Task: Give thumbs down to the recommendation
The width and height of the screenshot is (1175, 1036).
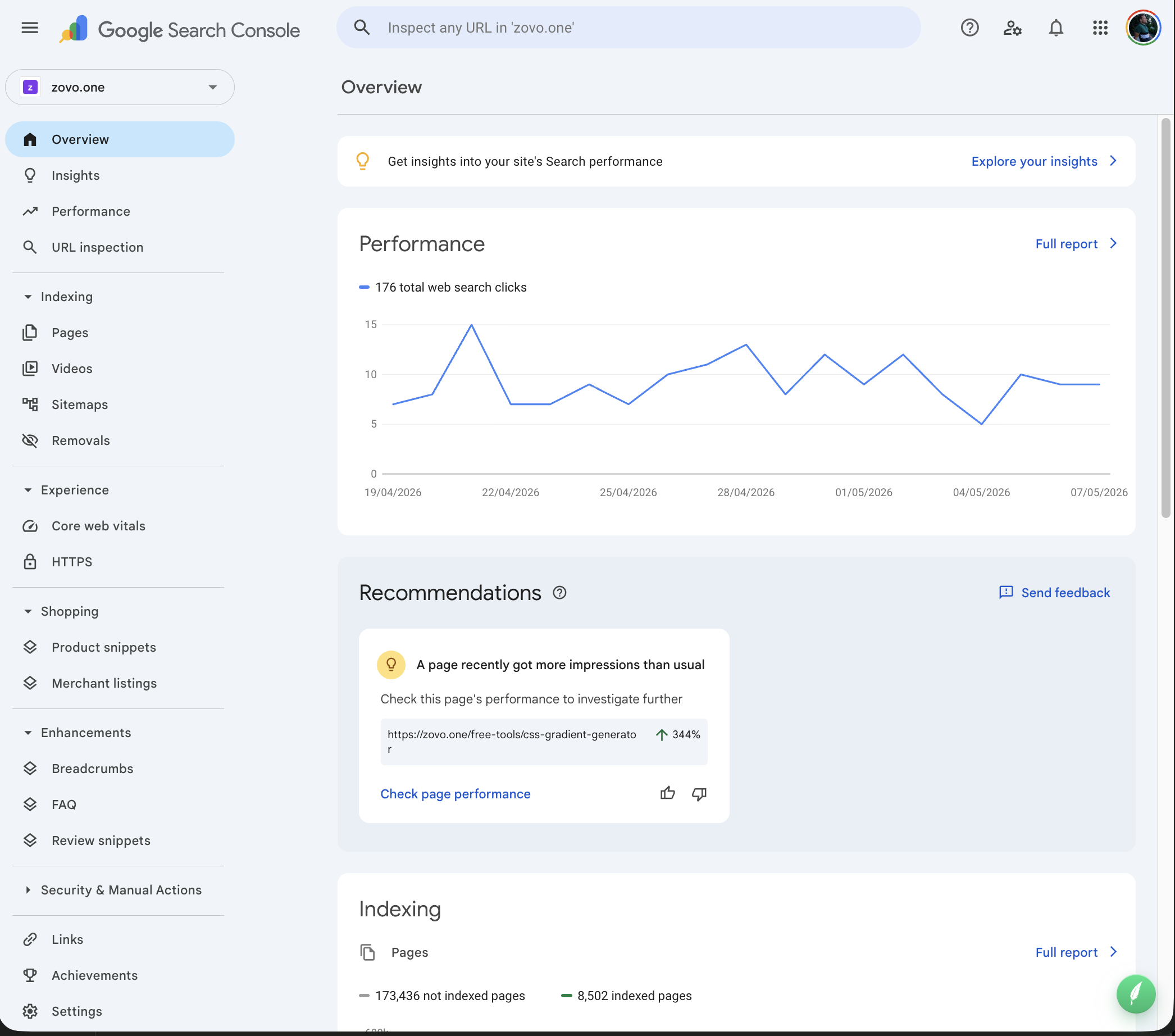Action: click(699, 793)
